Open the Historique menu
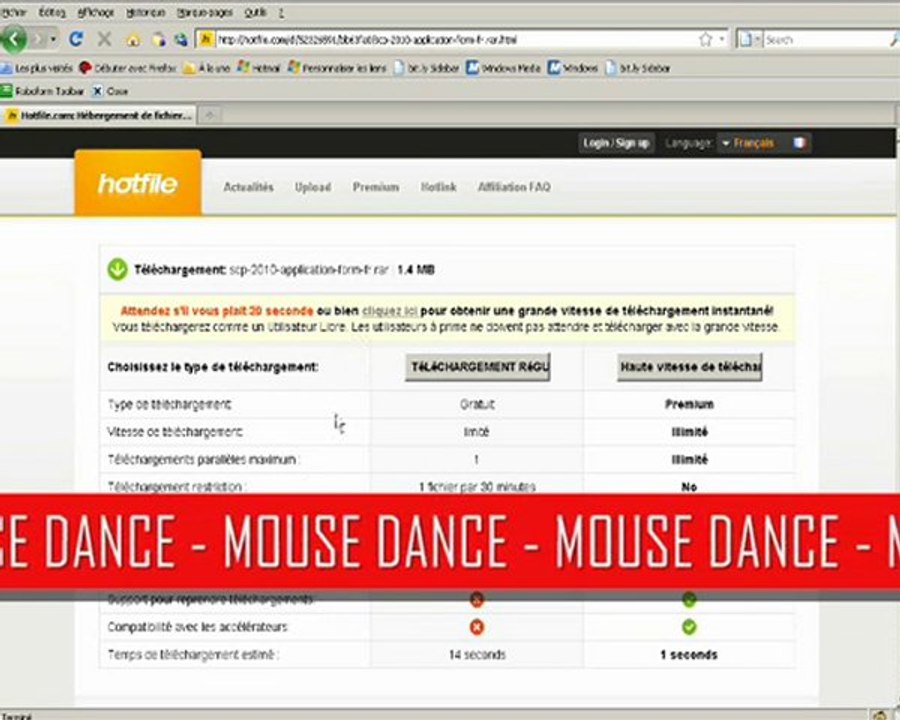900x720 pixels. pyautogui.click(x=145, y=12)
